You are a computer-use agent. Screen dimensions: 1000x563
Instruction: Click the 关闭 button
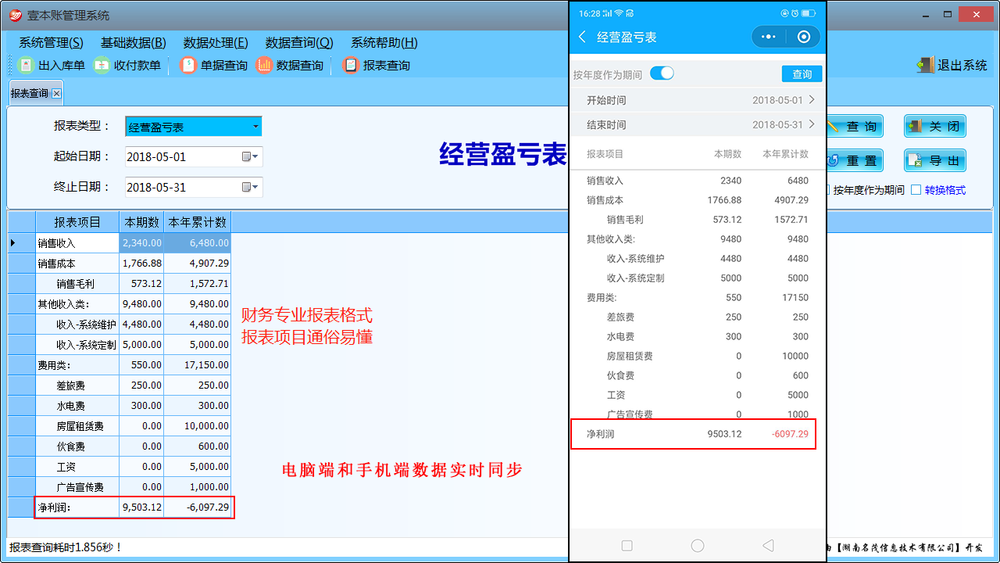[x=935, y=126]
